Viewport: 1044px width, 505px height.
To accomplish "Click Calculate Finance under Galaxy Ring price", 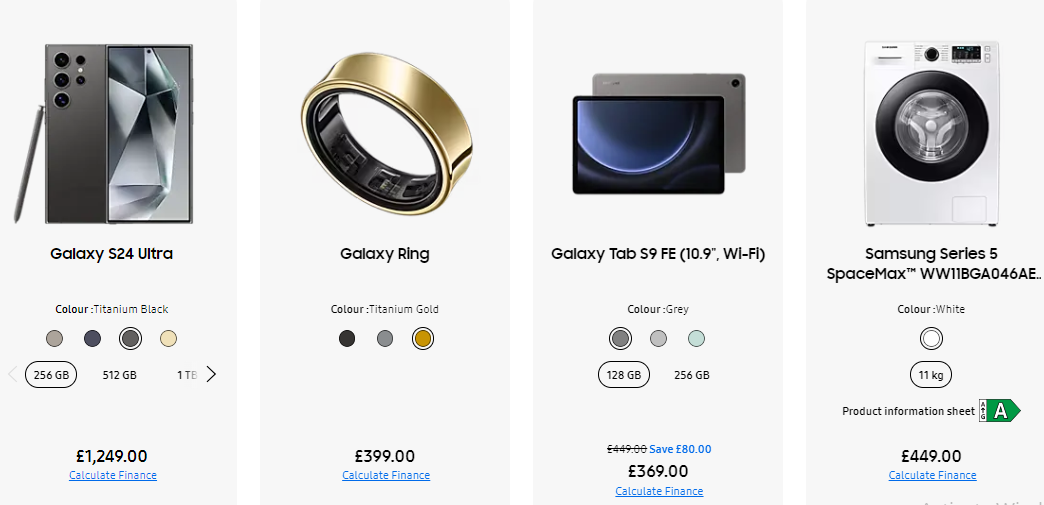I will (x=385, y=475).
